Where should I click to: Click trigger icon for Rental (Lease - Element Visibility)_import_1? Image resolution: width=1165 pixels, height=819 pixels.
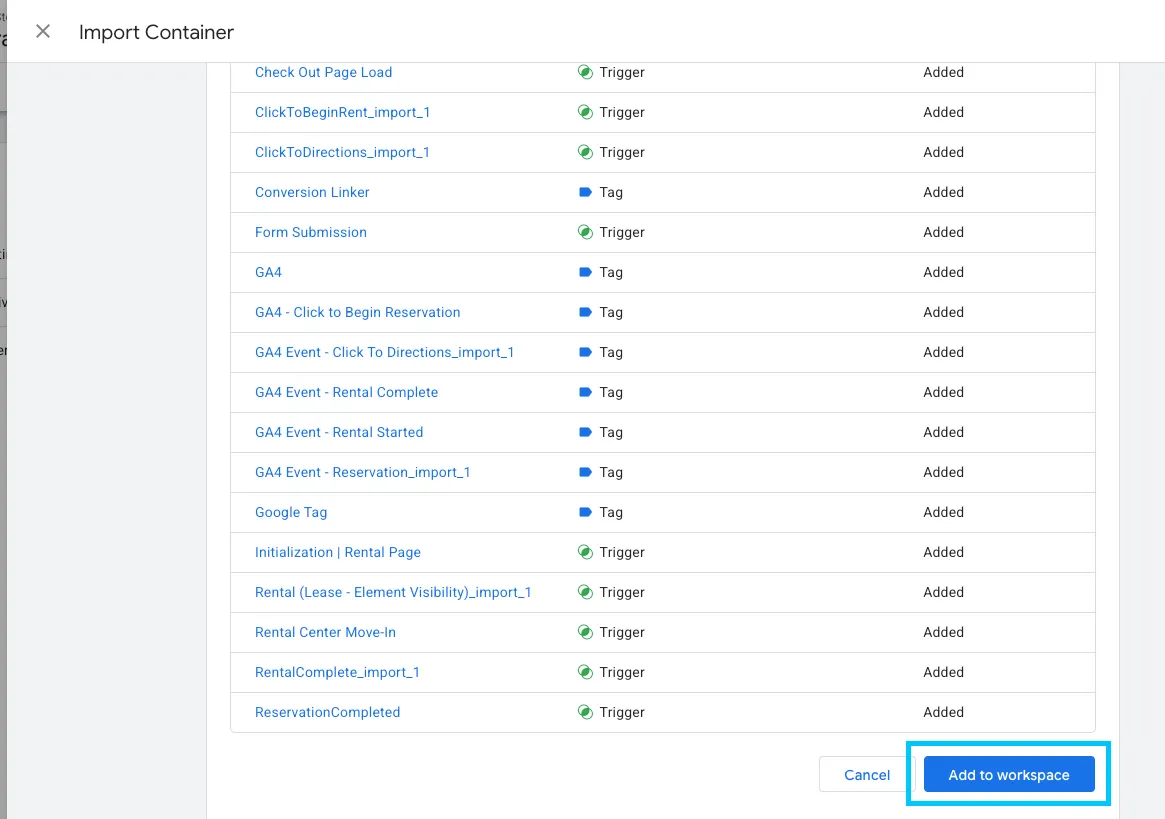[585, 593]
